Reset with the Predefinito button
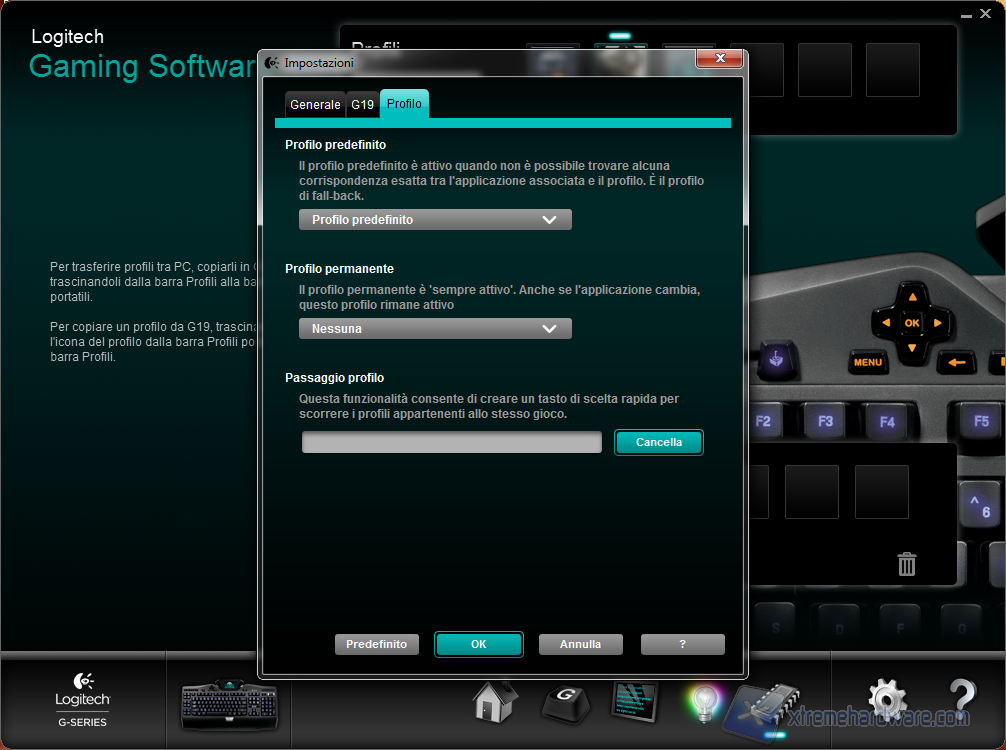The image size is (1006, 750). click(x=376, y=645)
